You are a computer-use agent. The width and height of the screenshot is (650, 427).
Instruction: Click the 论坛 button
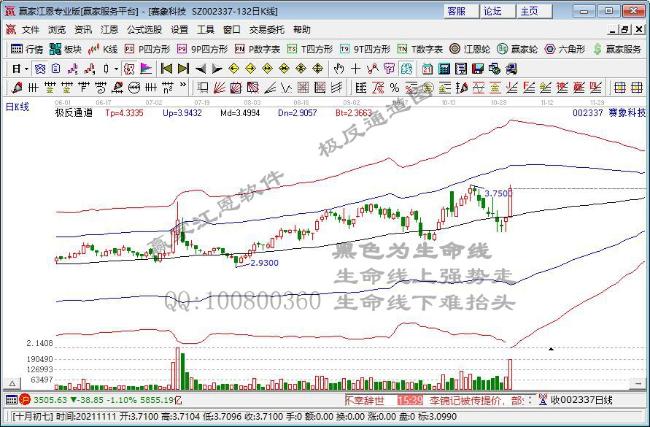pos(497,11)
